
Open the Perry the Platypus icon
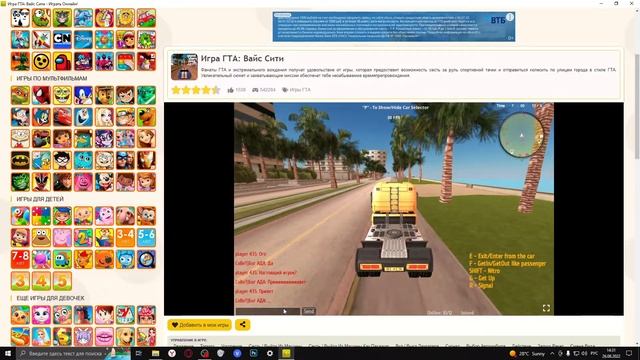click(x=83, y=138)
